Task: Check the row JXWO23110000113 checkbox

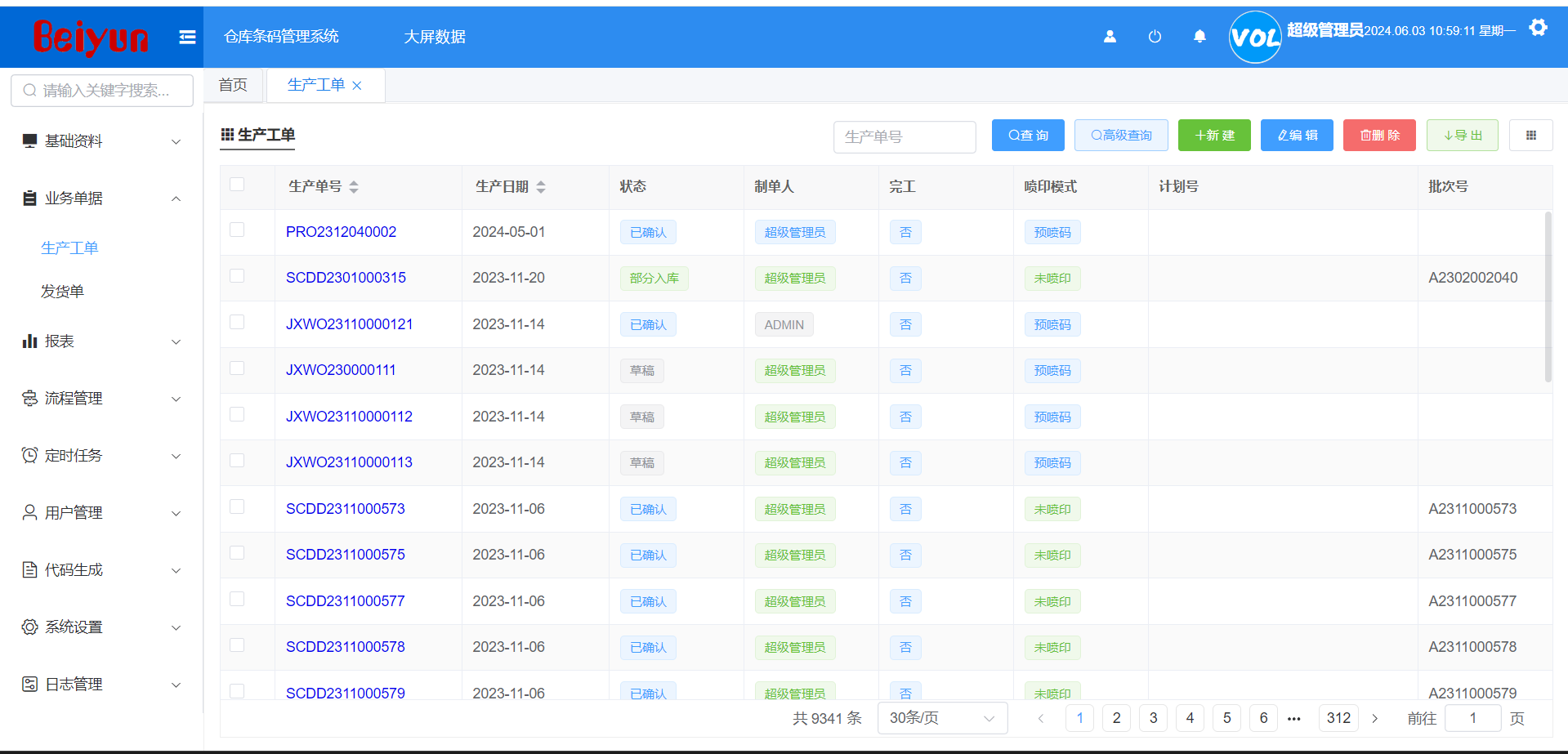Action: pyautogui.click(x=237, y=461)
